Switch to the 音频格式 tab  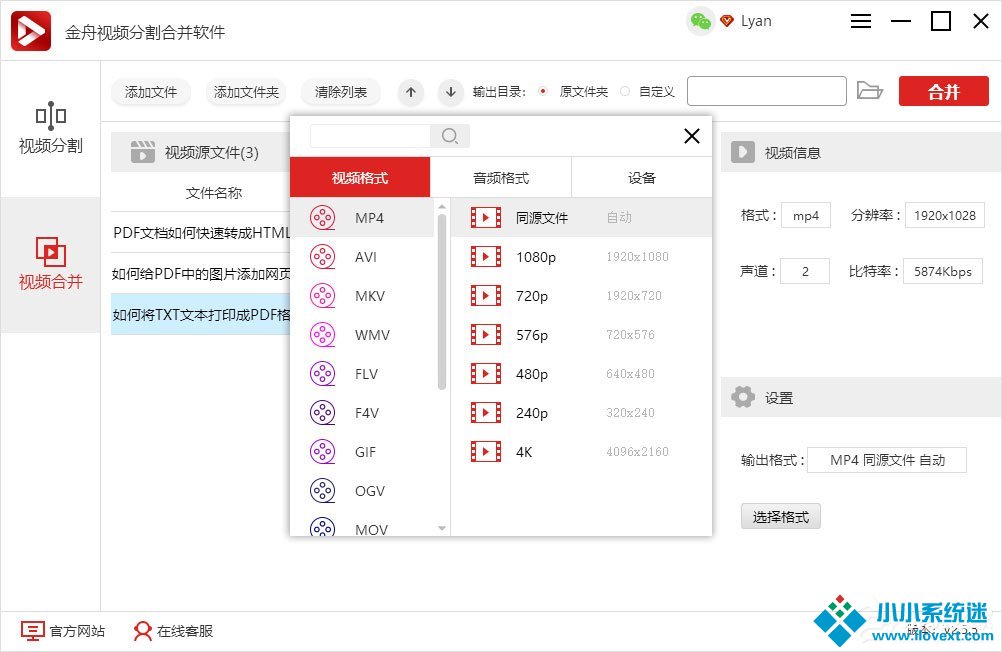tap(500, 178)
